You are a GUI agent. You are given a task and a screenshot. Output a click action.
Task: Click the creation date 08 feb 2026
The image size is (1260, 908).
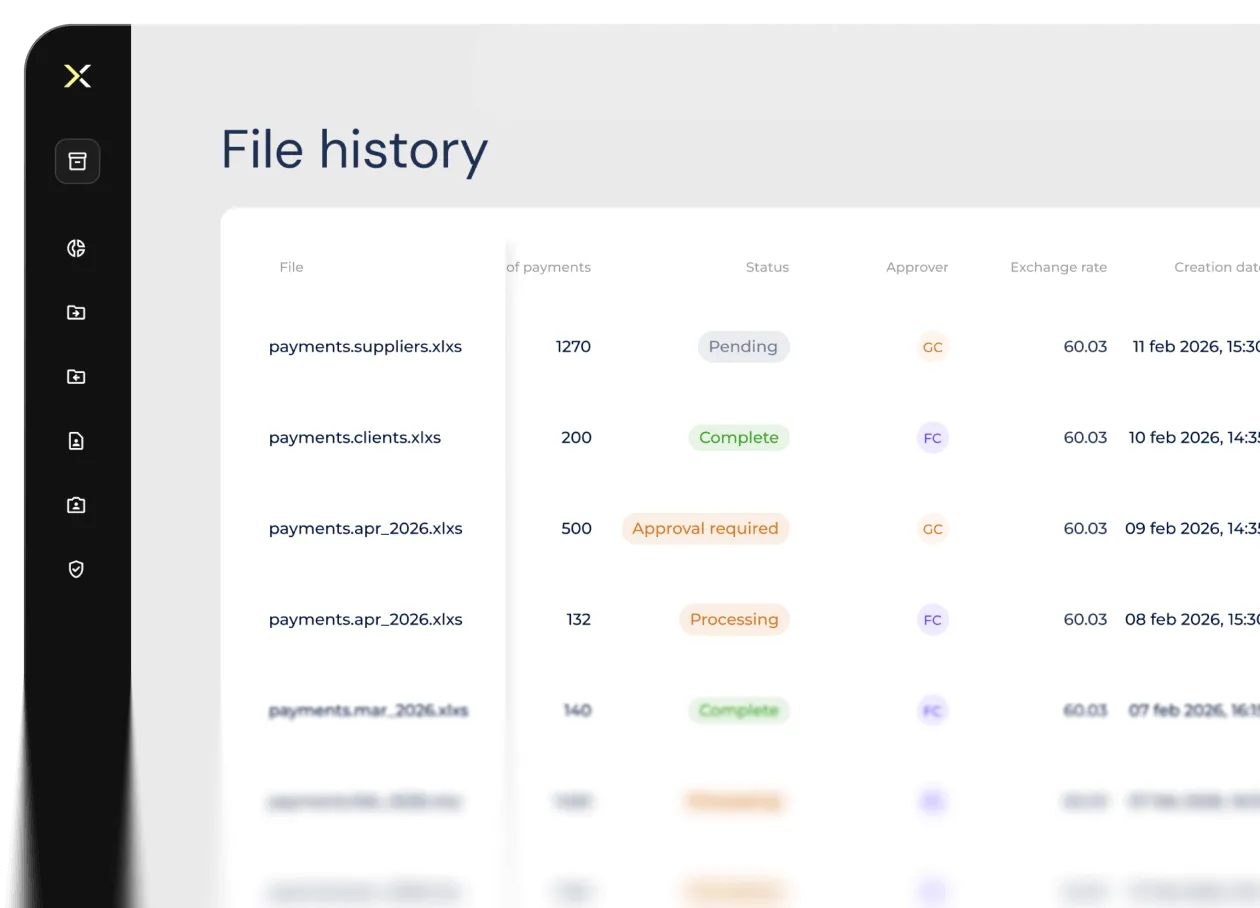[x=1192, y=620]
